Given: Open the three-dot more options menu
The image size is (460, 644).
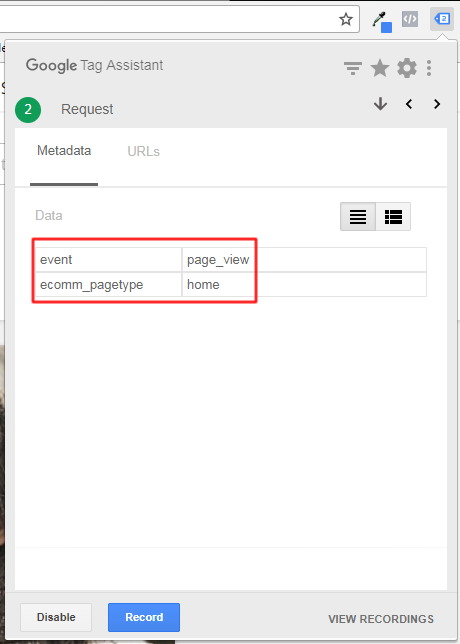Looking at the screenshot, I should (x=429, y=68).
